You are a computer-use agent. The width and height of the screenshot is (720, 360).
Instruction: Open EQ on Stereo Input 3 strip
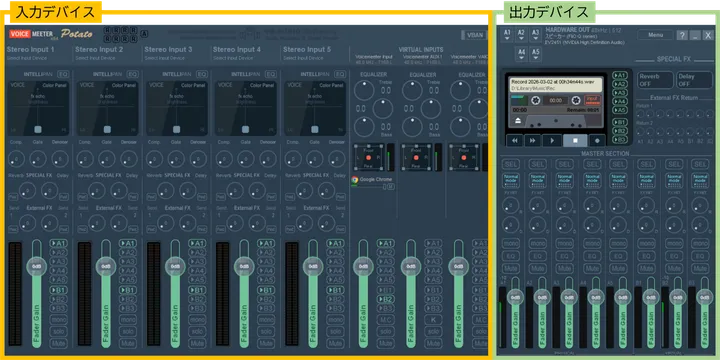(202, 74)
